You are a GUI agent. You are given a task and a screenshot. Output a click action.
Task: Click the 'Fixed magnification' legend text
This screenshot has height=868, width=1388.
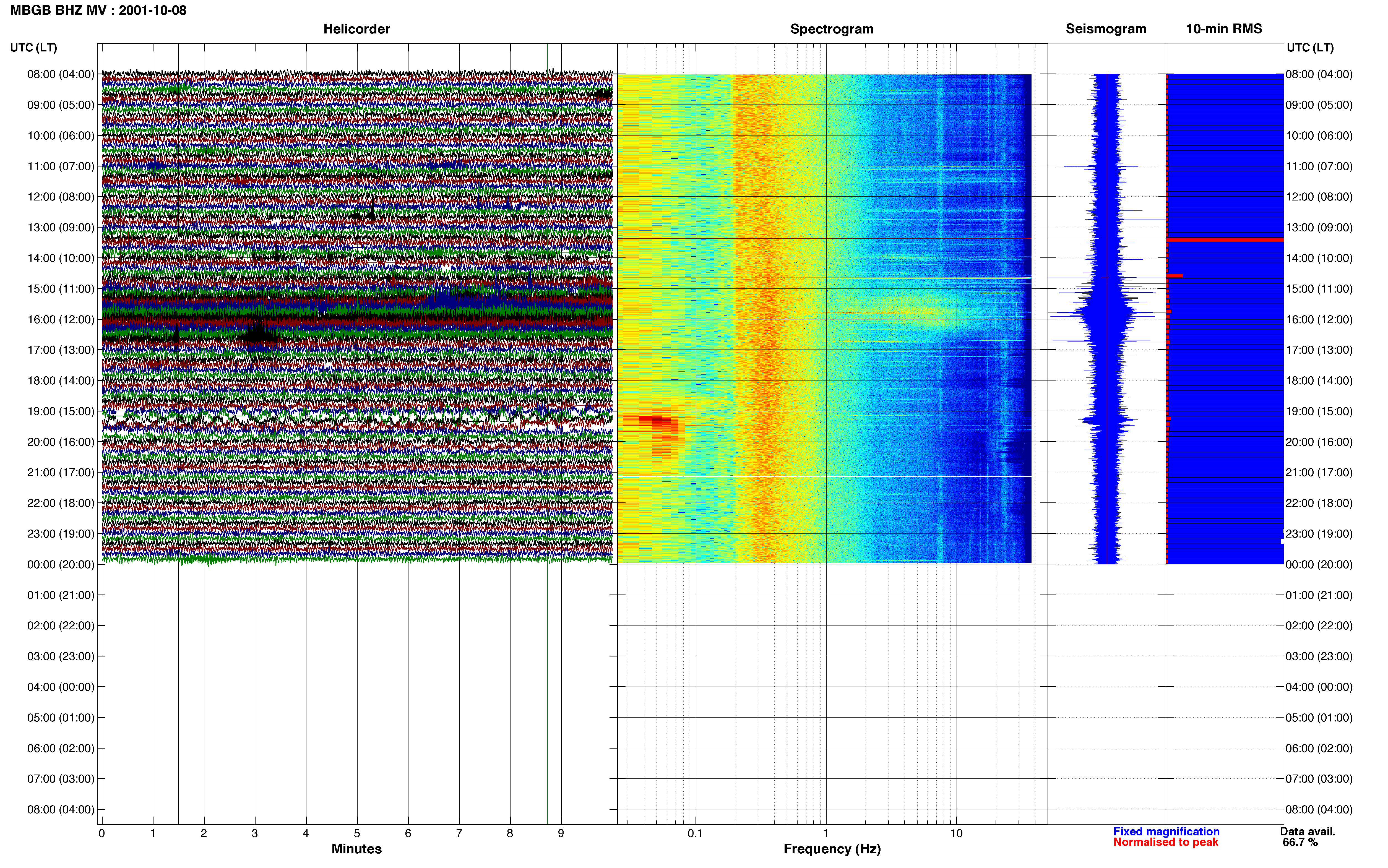pos(1166,832)
